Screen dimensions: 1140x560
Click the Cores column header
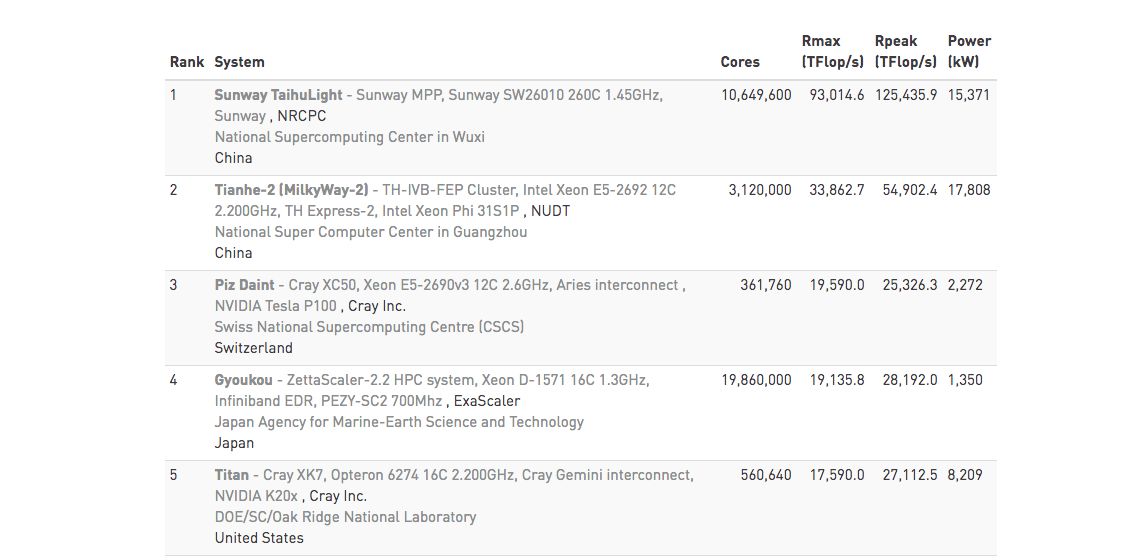coord(740,62)
